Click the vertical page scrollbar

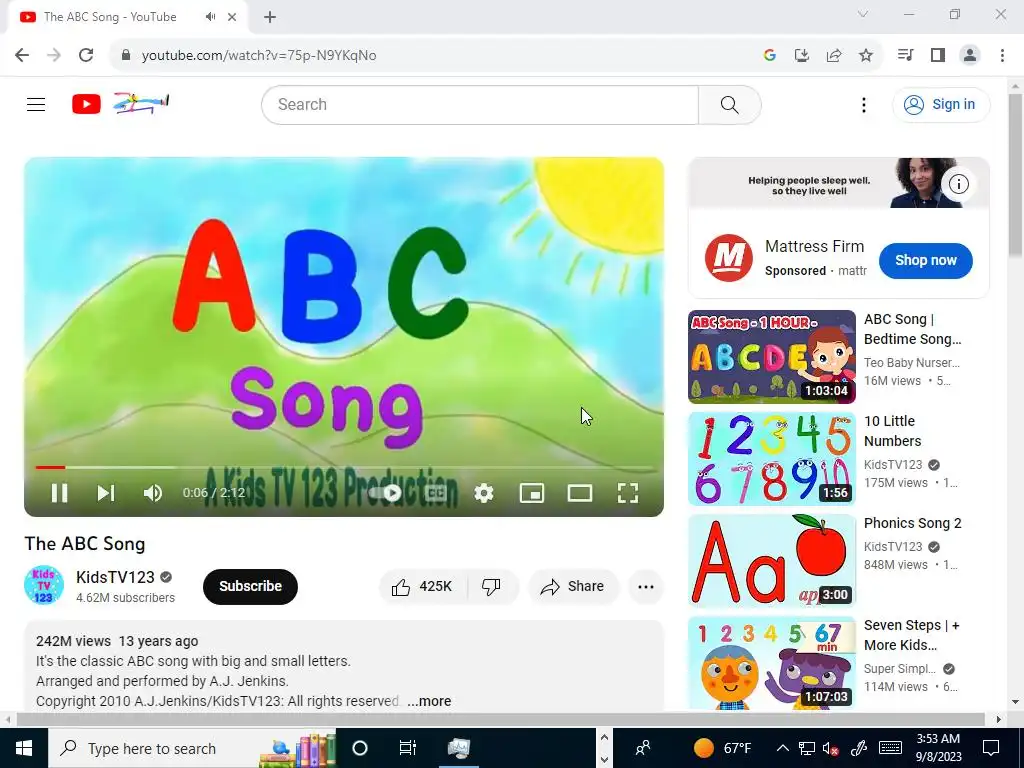(1015, 175)
